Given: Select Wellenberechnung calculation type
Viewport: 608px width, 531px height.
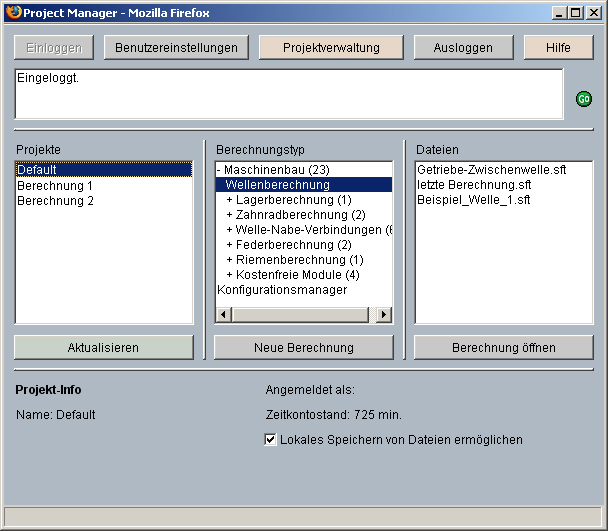Looking at the screenshot, I should [x=278, y=185].
